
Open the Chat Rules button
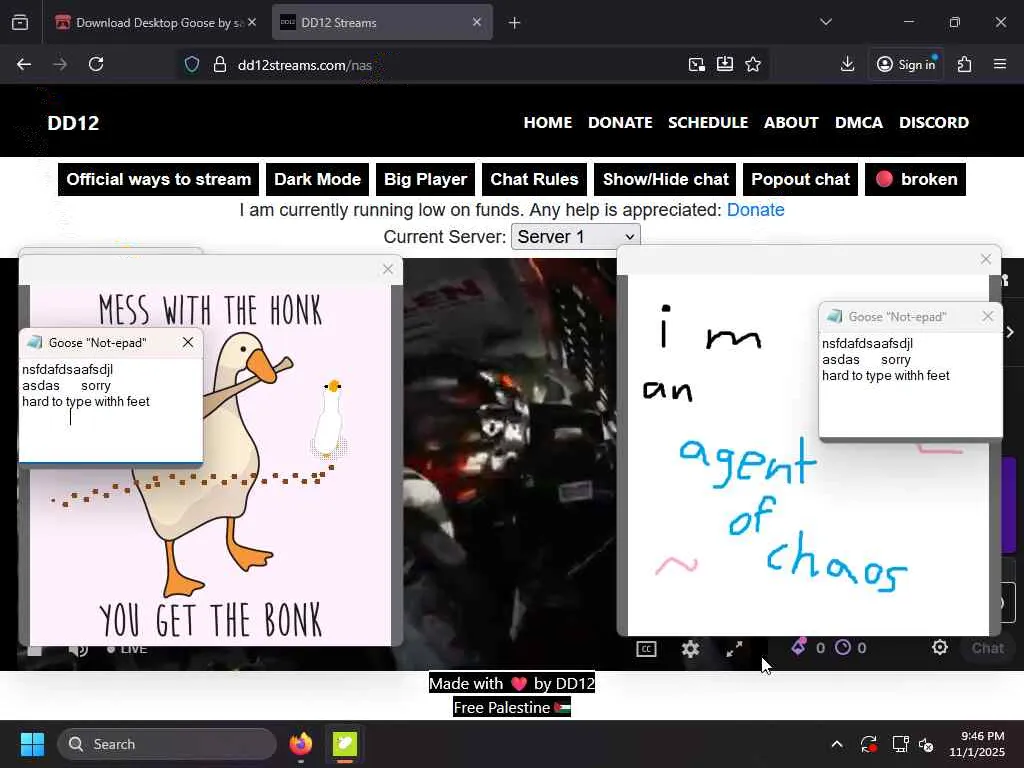coord(534,180)
